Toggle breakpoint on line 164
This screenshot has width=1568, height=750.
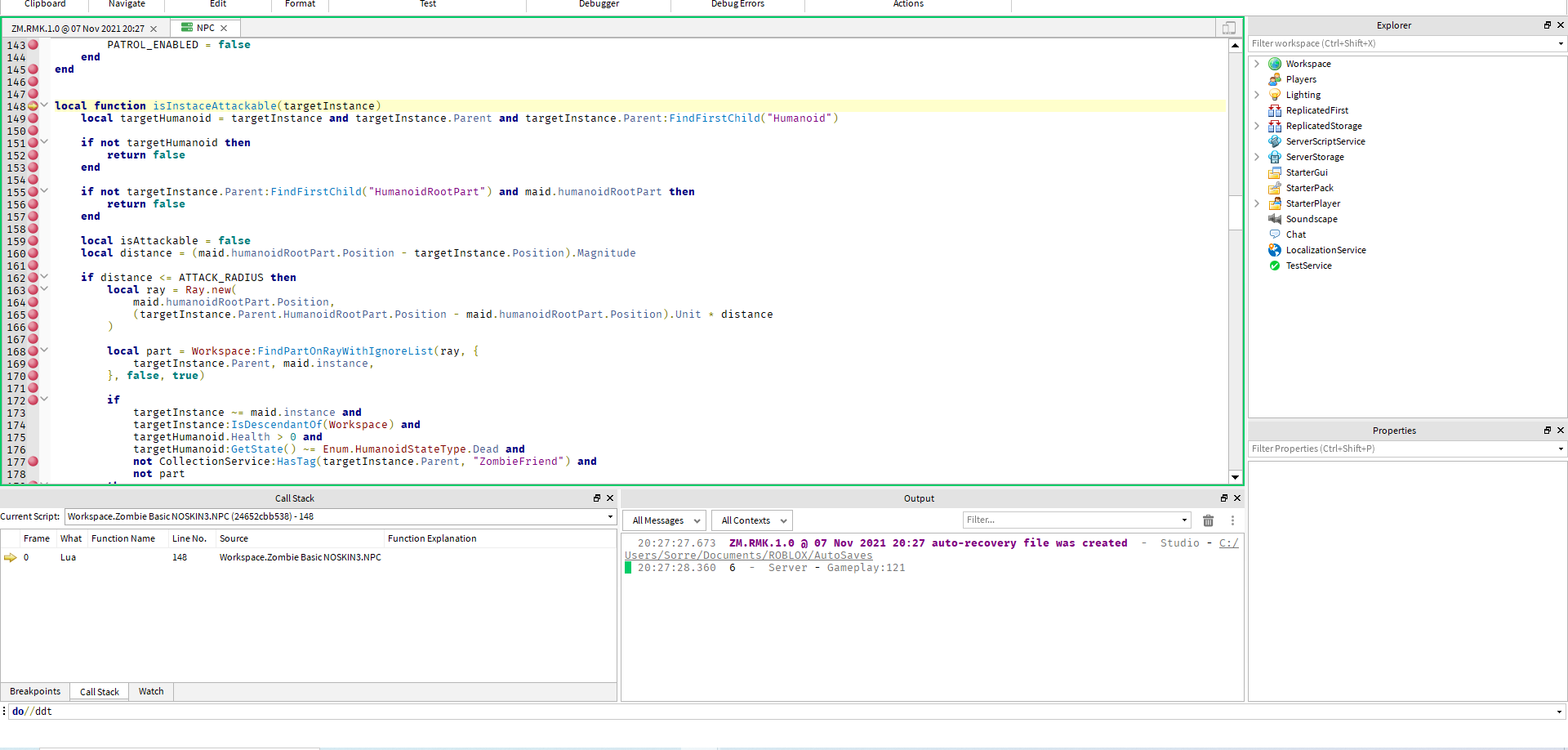click(33, 302)
